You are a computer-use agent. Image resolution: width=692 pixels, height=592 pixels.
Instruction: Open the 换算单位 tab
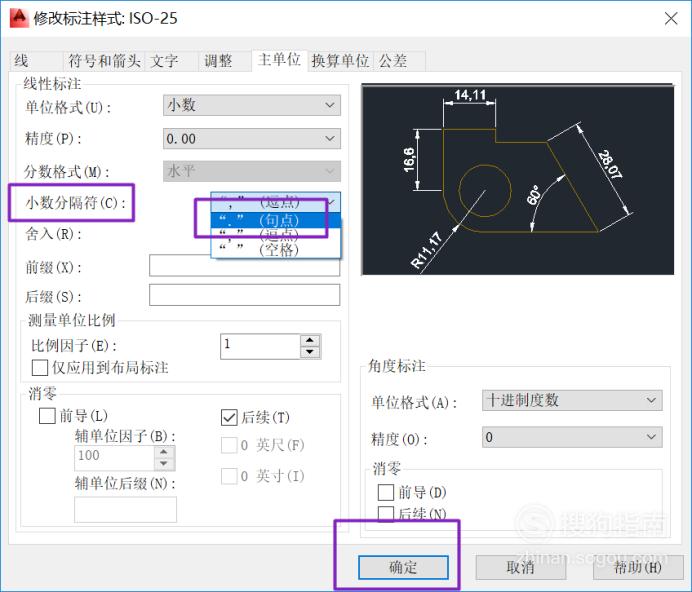coord(340,61)
